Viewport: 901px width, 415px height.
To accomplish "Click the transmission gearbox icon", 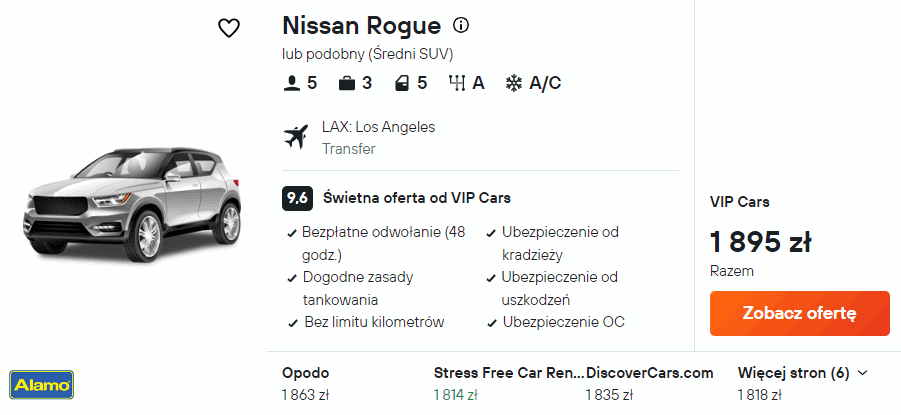I will pyautogui.click(x=458, y=83).
